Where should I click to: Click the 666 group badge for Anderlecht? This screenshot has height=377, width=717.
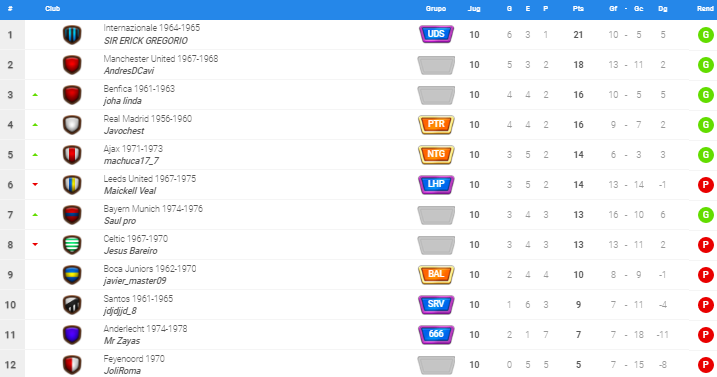436,334
